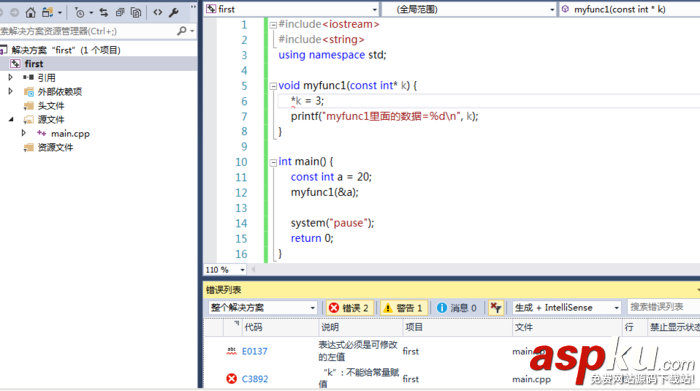Toggle the 警告 1 warnings filter
Viewport: 700px width, 391px height.
pyautogui.click(x=404, y=308)
